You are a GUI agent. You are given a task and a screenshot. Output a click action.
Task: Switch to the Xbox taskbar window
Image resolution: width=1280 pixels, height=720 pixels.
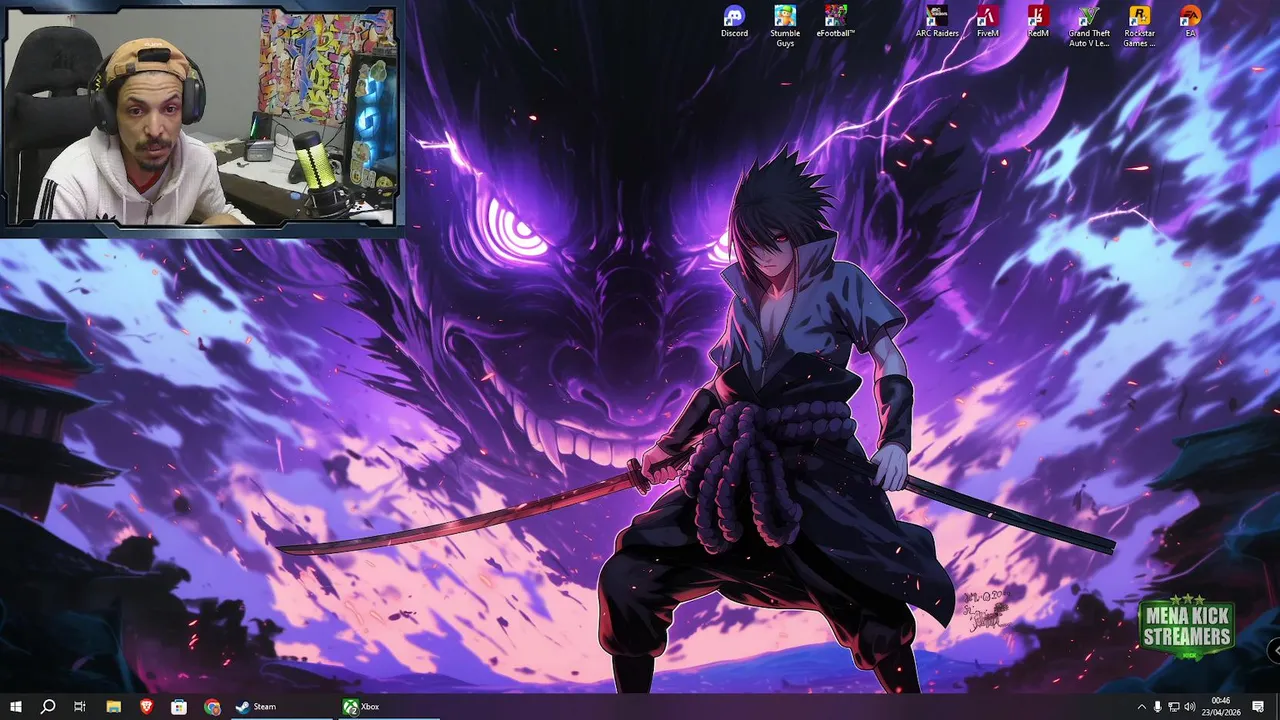[390, 706]
